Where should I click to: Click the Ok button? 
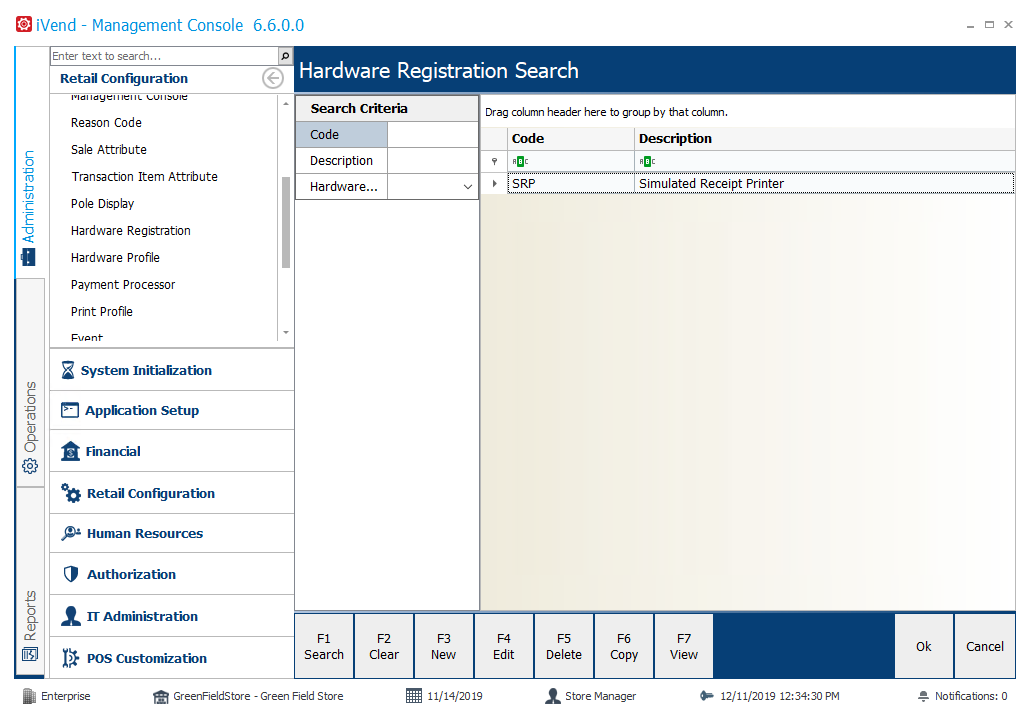[924, 646]
